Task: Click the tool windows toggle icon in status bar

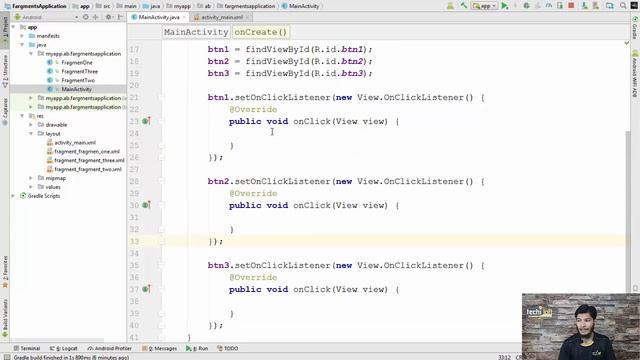Action: click(7, 357)
